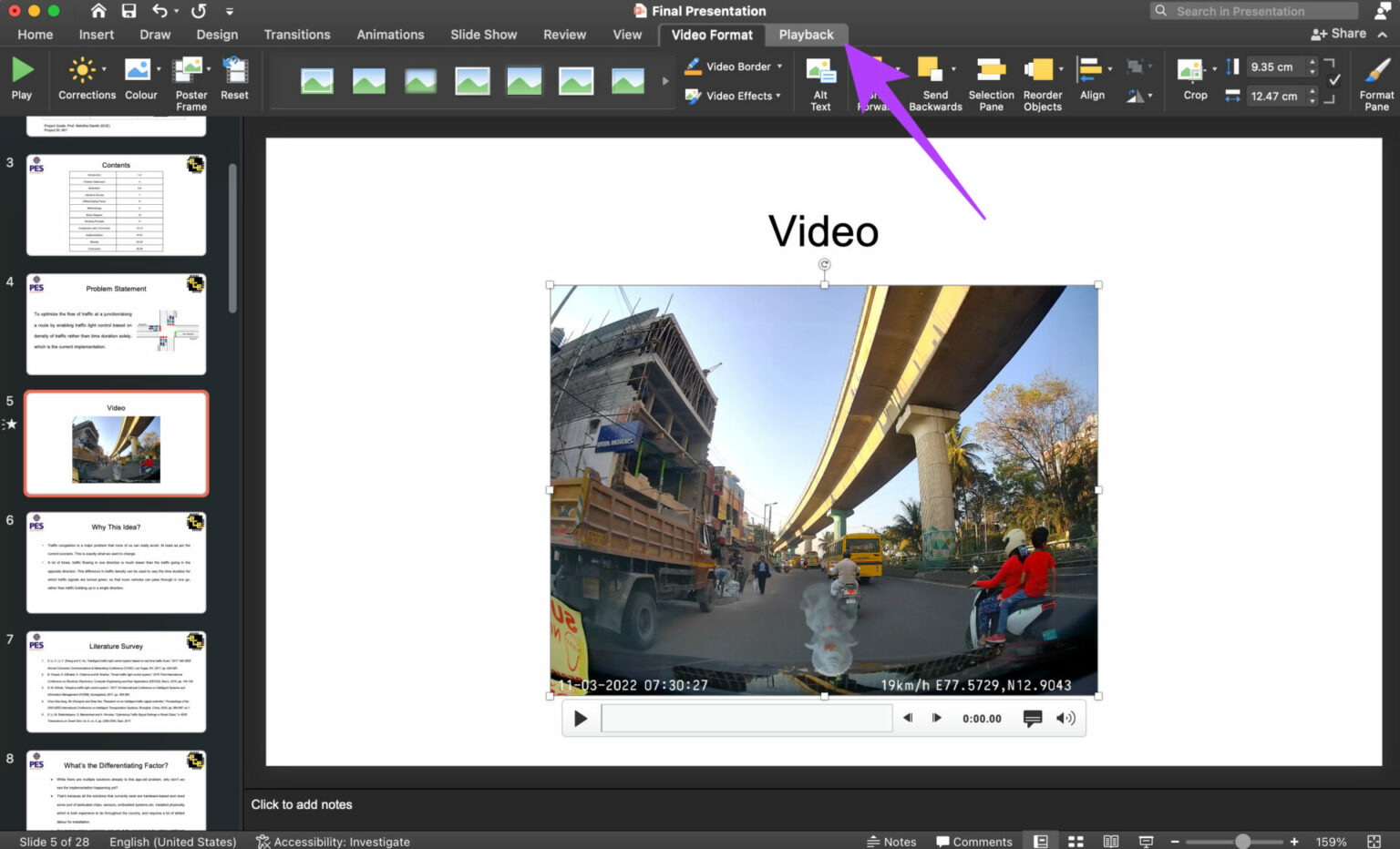Open the Animations ribbon tab
Viewport: 1400px width, 849px height.
[x=390, y=34]
